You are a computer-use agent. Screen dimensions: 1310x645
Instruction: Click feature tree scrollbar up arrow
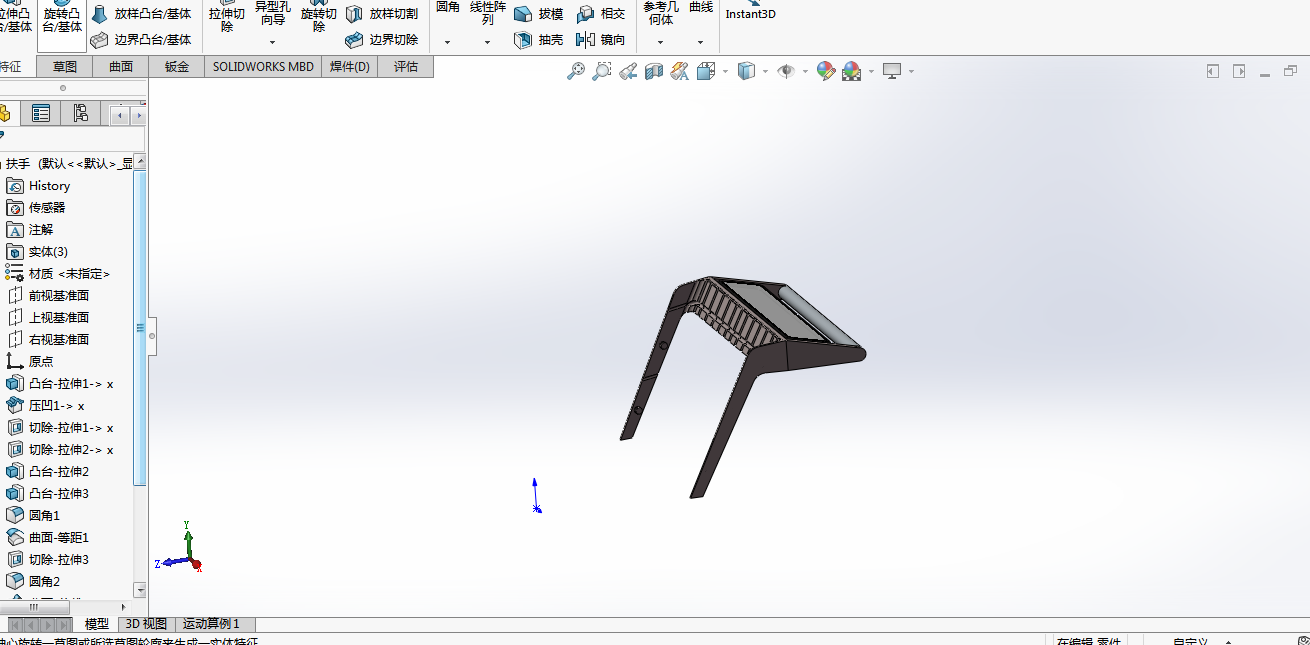point(141,162)
